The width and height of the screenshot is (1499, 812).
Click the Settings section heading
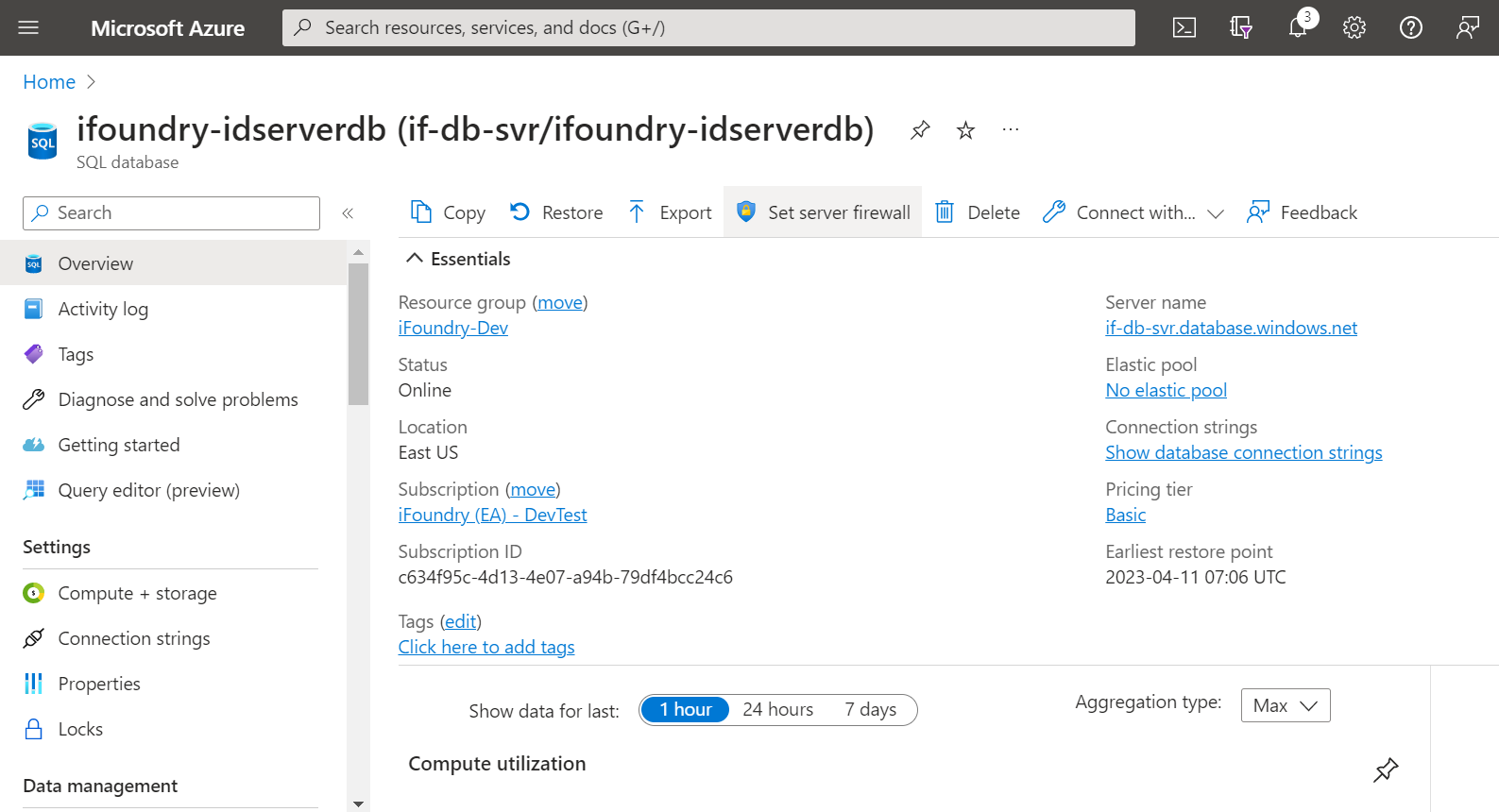tap(57, 548)
